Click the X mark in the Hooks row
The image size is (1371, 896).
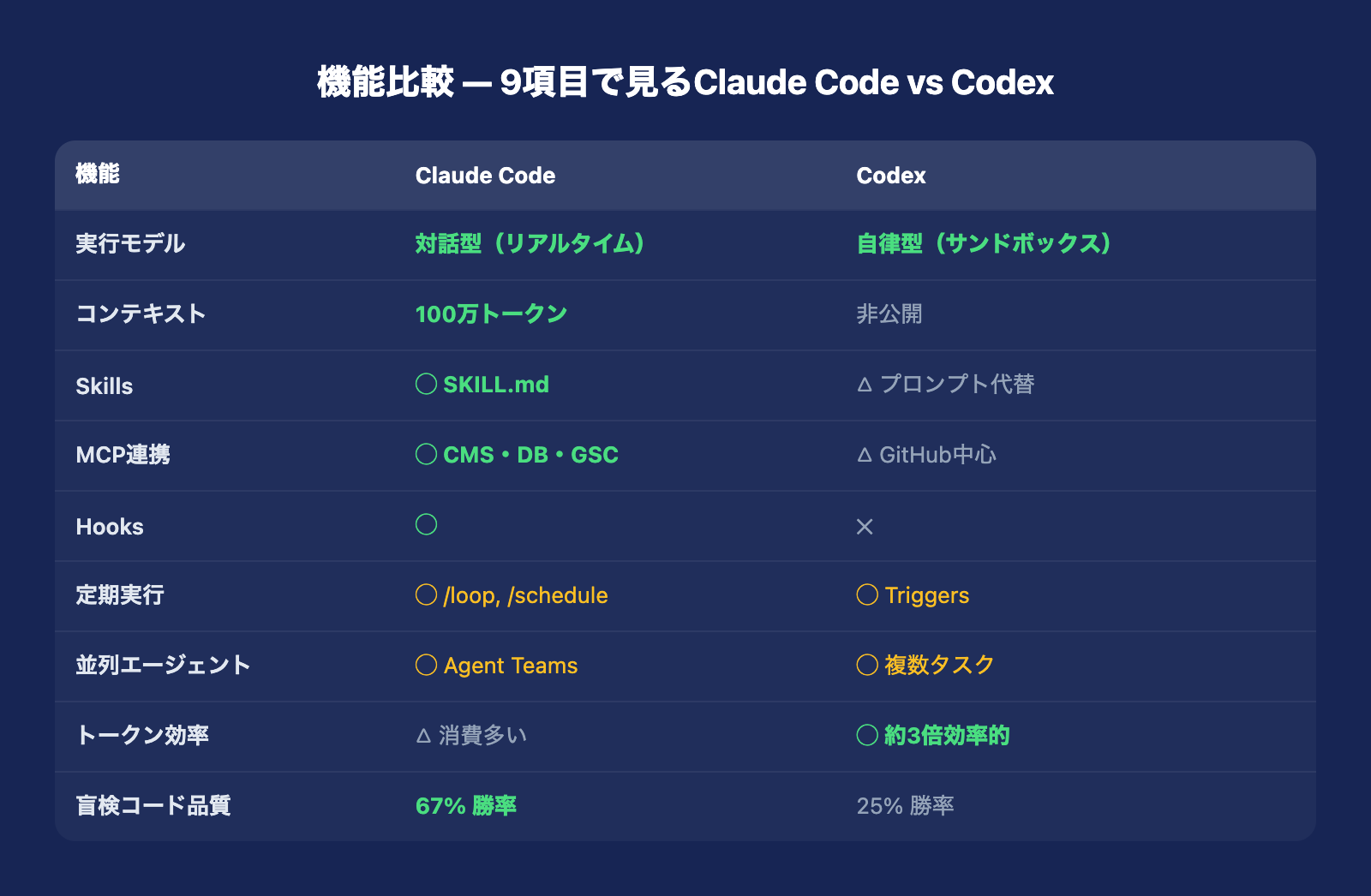click(x=865, y=527)
